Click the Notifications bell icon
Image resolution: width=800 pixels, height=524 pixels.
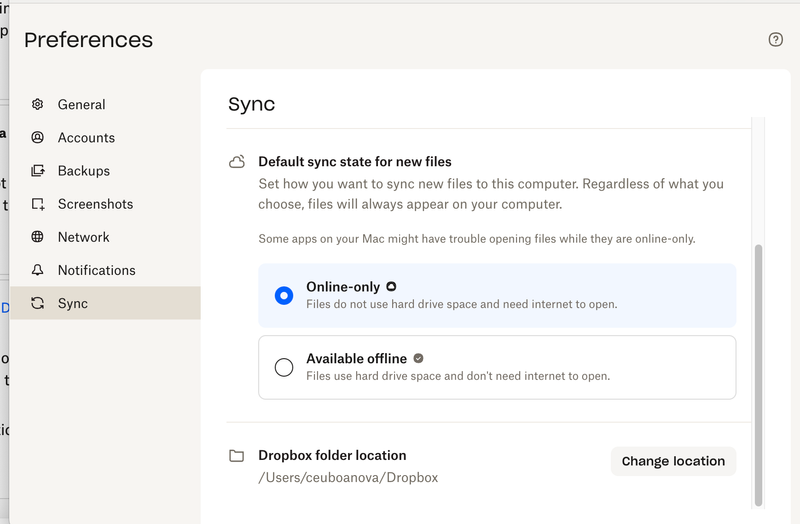38,270
